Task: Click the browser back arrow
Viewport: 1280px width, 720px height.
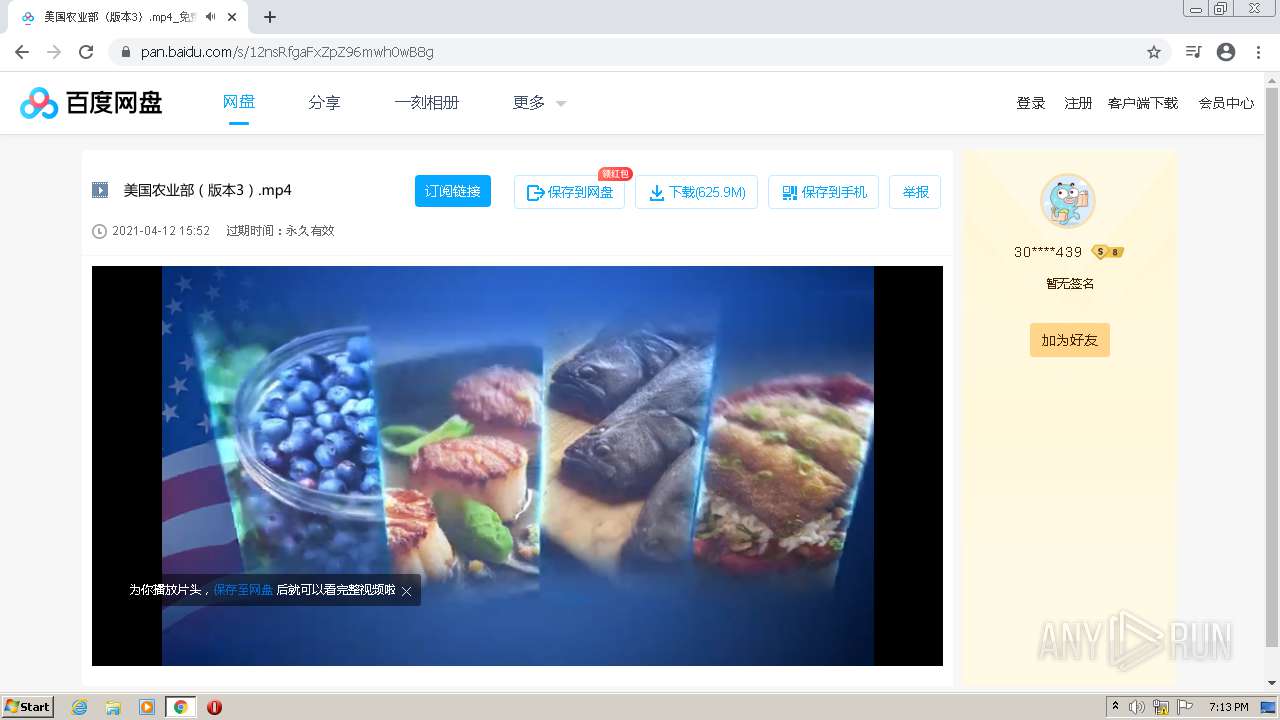Action: (22, 52)
